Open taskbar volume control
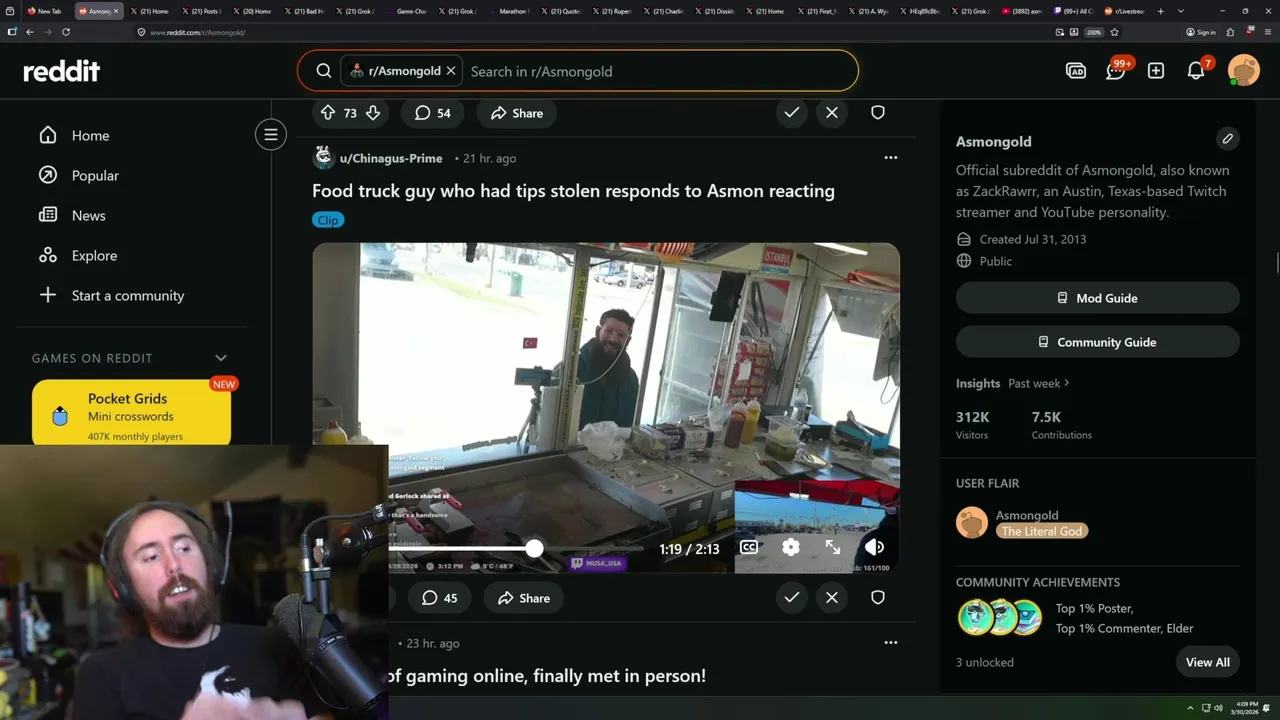Screen dimensions: 1280x720 click(1218, 708)
